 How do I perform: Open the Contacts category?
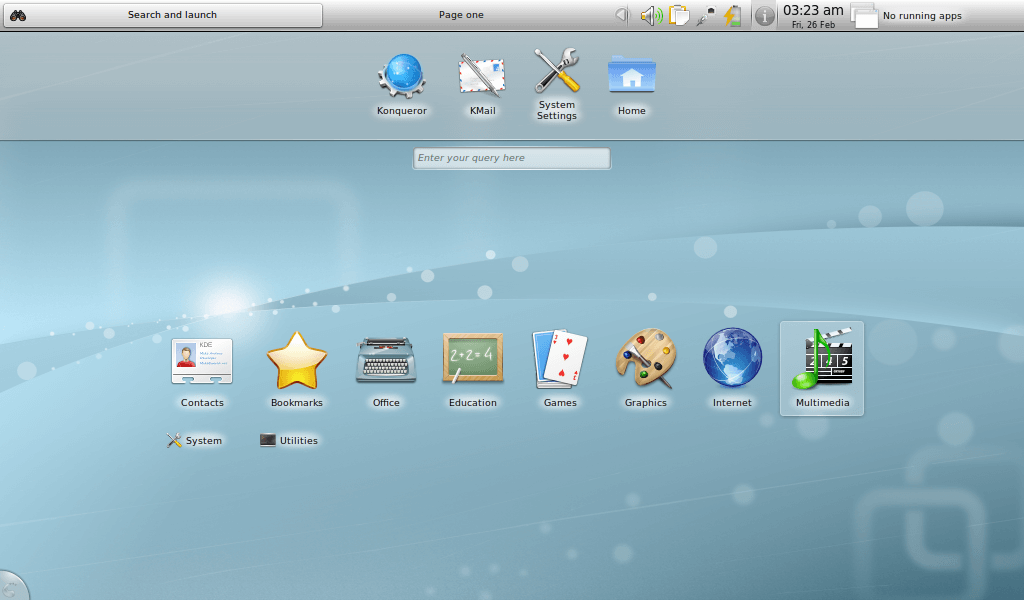point(201,362)
